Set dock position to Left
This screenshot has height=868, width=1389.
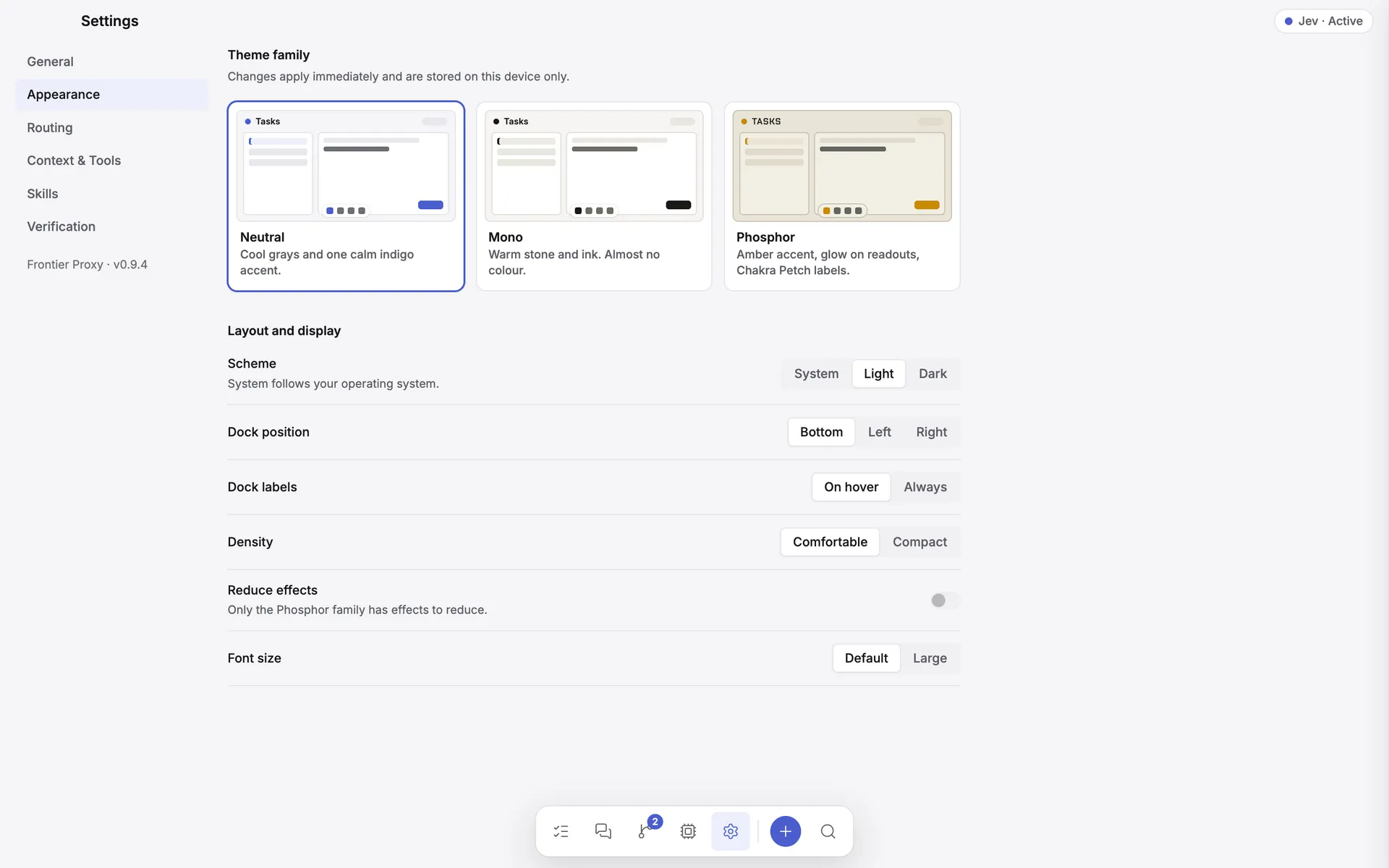(x=879, y=432)
